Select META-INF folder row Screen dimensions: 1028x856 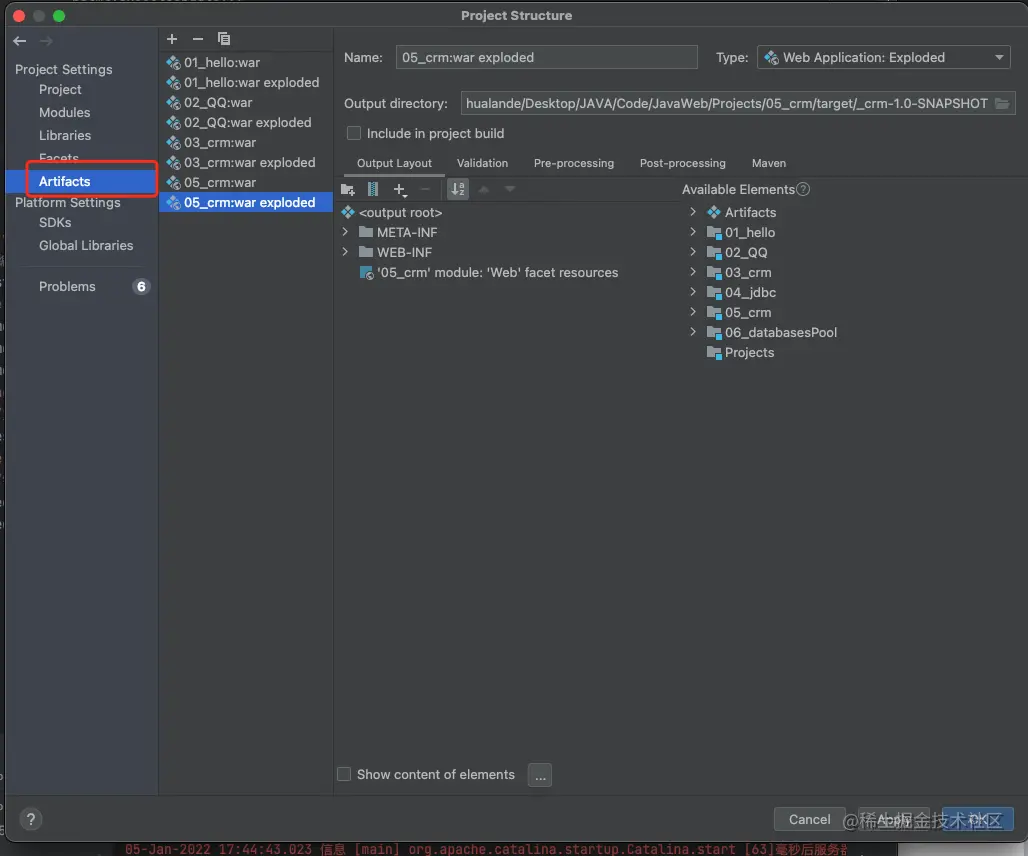pyautogui.click(x=398, y=232)
